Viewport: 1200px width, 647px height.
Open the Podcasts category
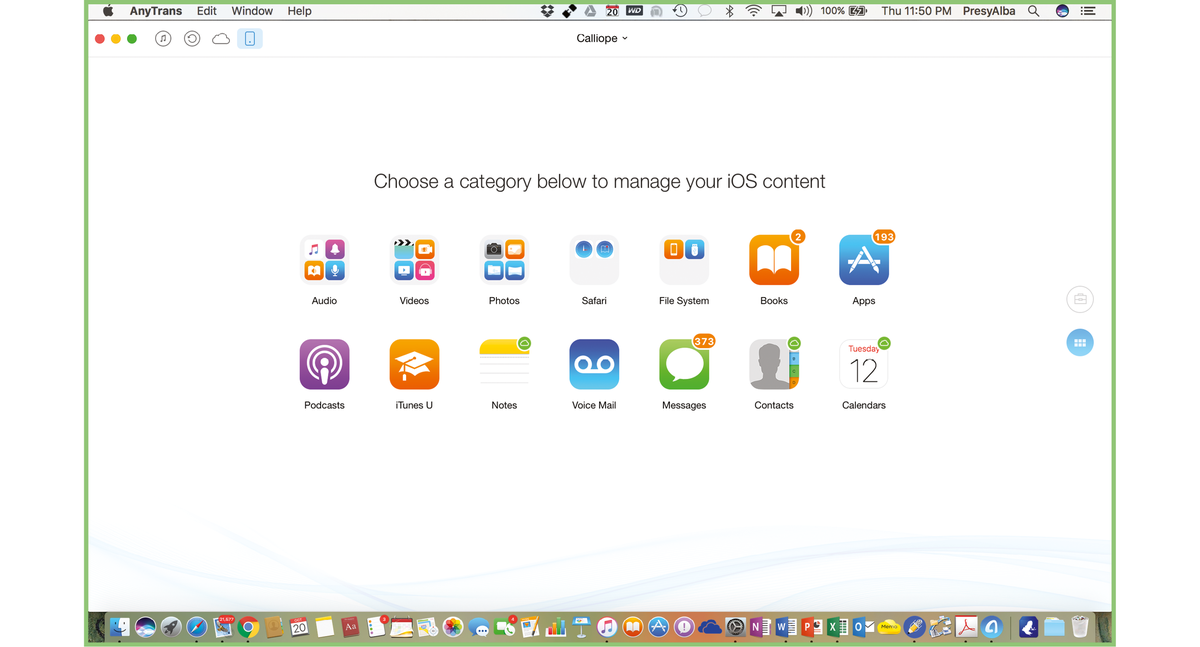[324, 364]
